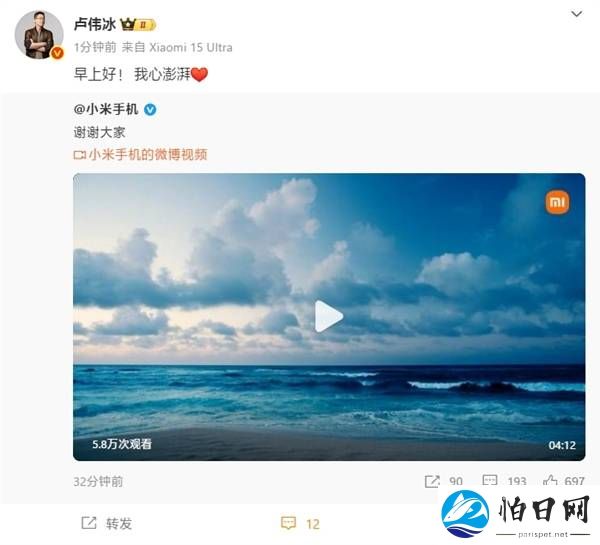Expand the post options chevron menu
Image resolution: width=600 pixels, height=545 pixels.
[x=577, y=14]
